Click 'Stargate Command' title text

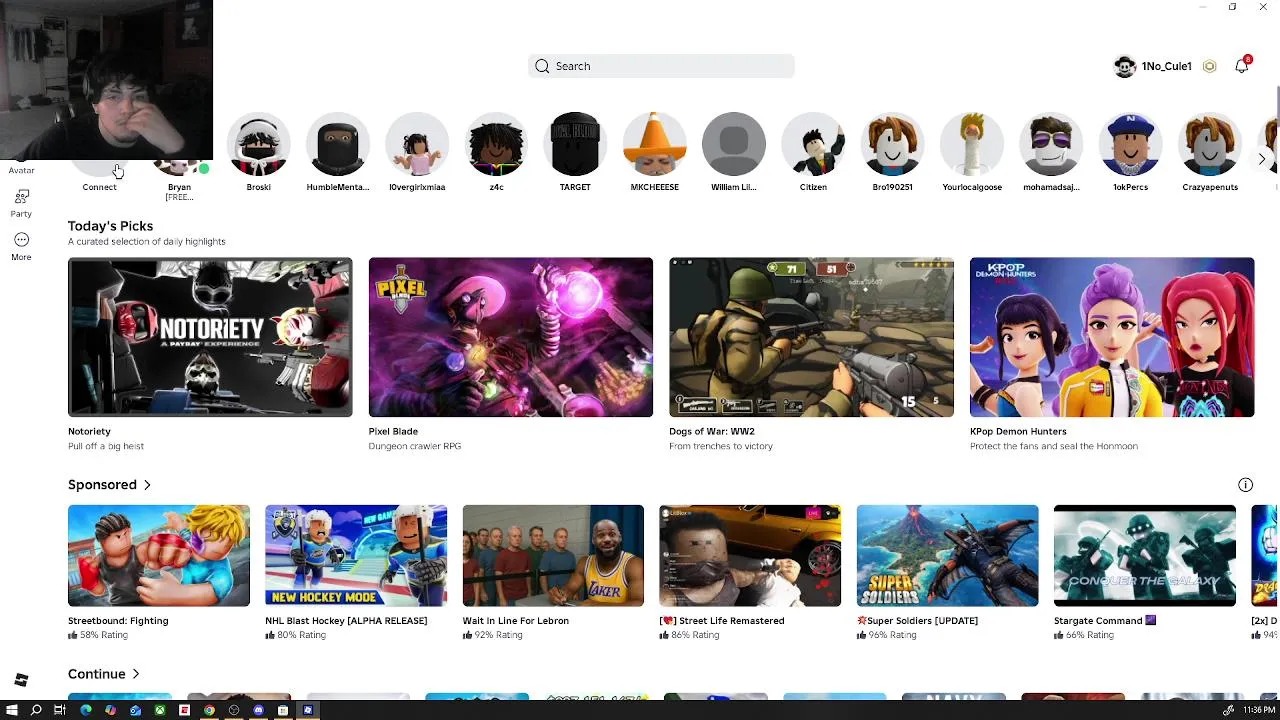[x=1098, y=621]
